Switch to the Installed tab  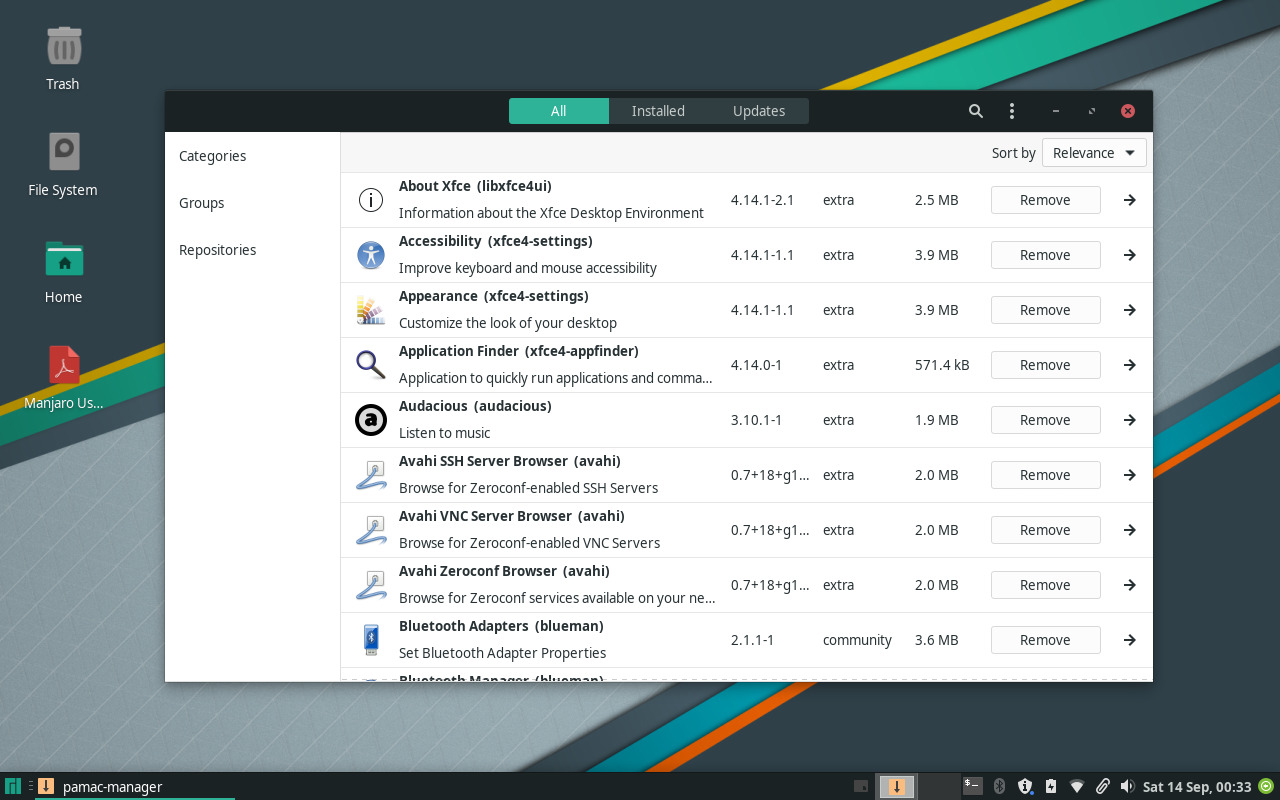click(657, 111)
